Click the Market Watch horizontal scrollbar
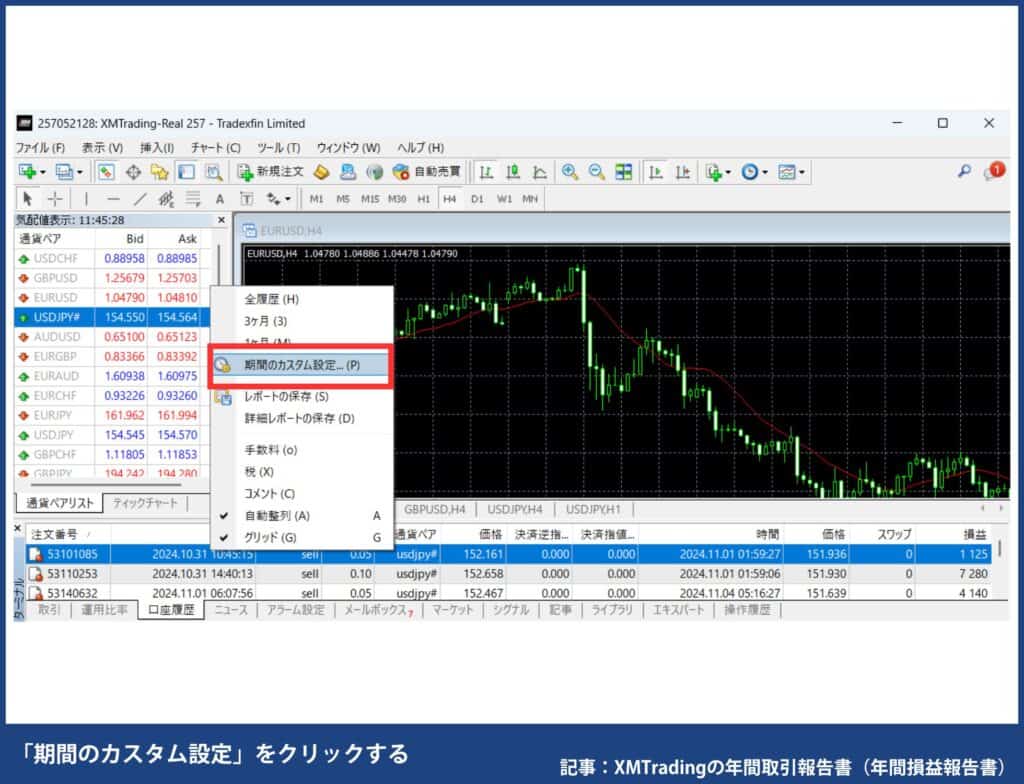This screenshot has height=784, width=1024. tap(105, 485)
